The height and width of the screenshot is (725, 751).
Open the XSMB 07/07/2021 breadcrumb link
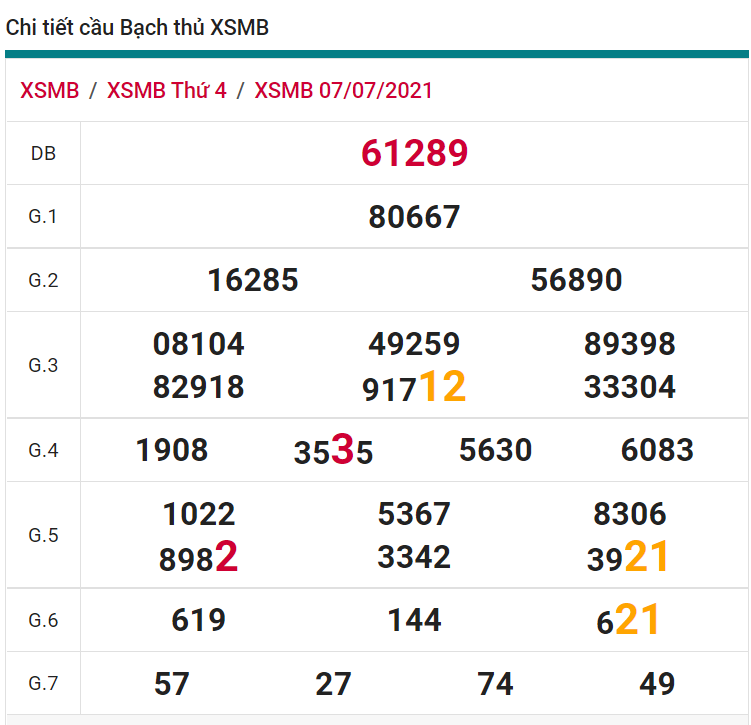click(x=343, y=90)
